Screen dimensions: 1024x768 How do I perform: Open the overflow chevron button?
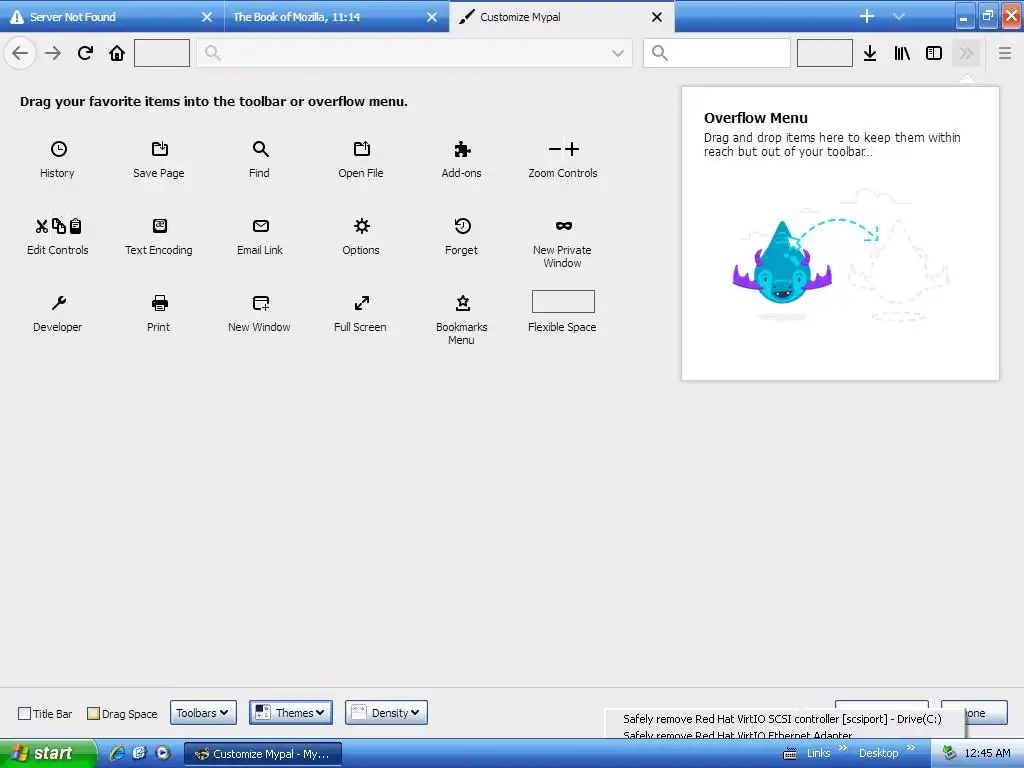point(967,53)
